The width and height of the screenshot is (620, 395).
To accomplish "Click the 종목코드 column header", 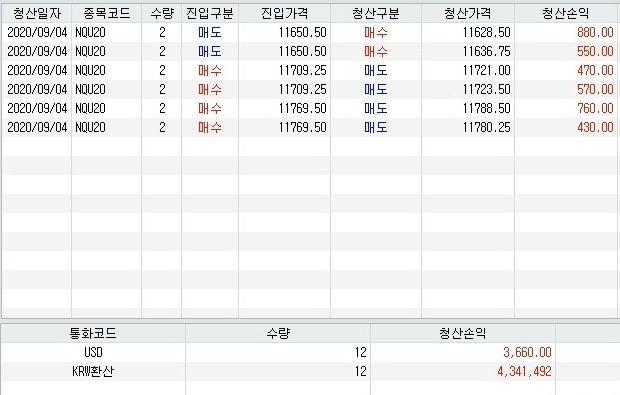I will [106, 14].
